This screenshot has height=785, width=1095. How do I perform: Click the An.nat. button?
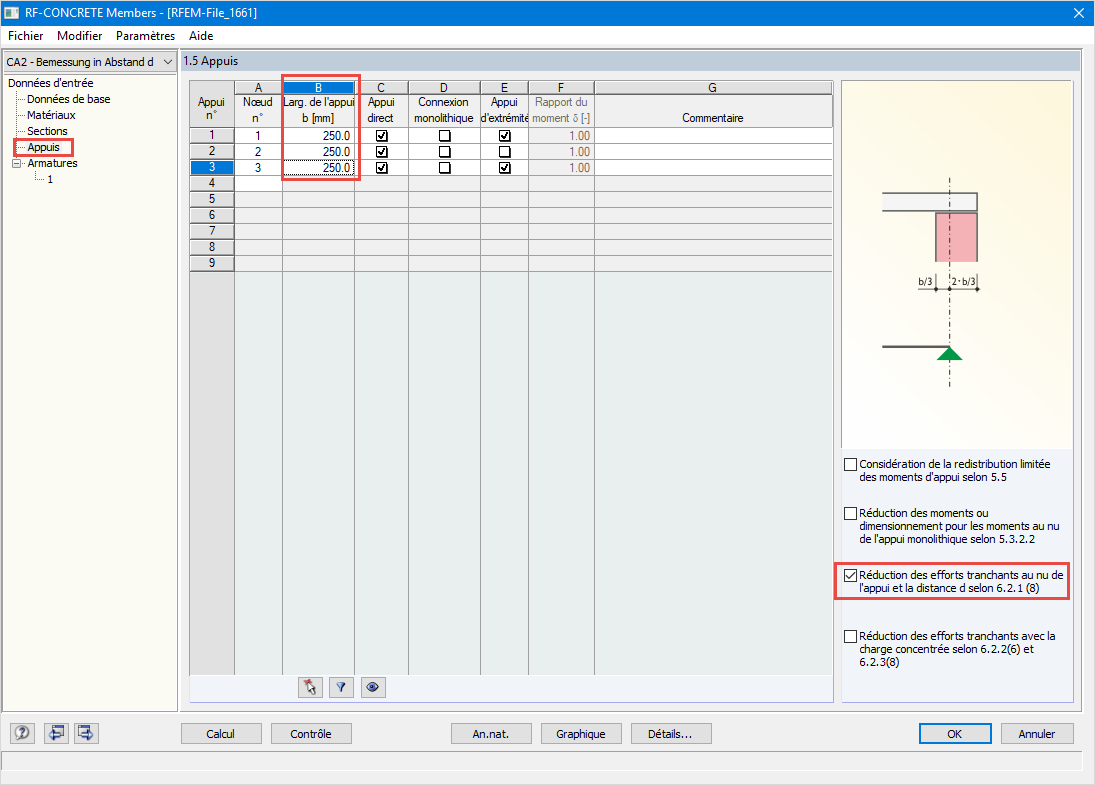491,734
